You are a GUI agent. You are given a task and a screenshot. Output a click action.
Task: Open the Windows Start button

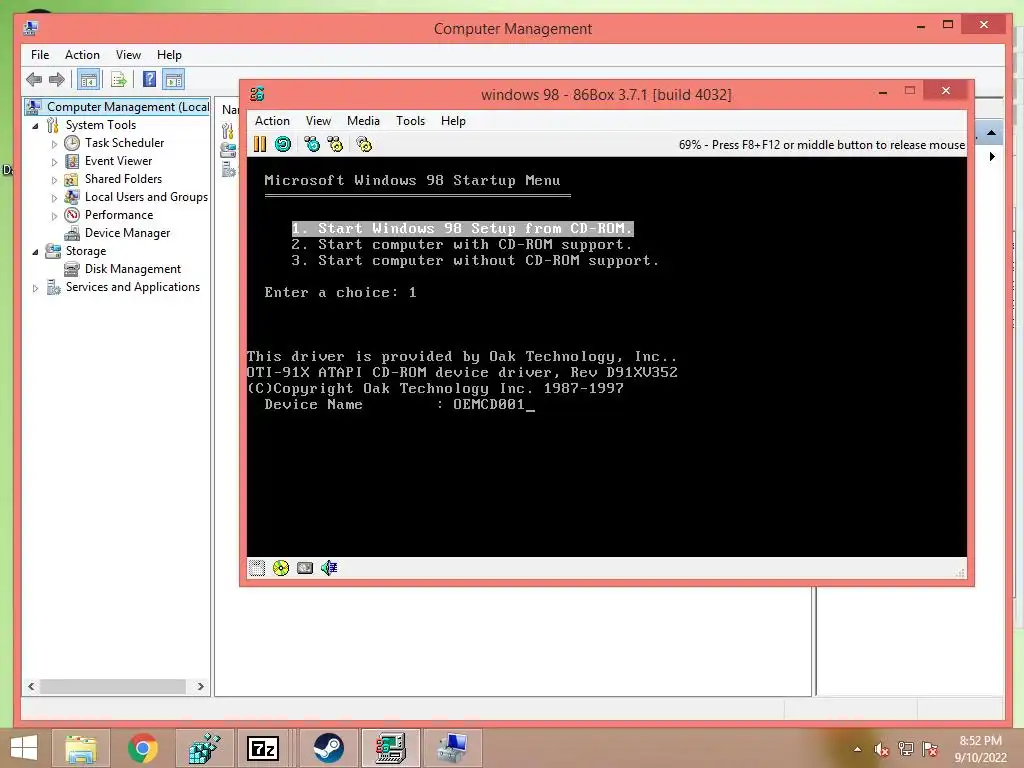[x=24, y=748]
